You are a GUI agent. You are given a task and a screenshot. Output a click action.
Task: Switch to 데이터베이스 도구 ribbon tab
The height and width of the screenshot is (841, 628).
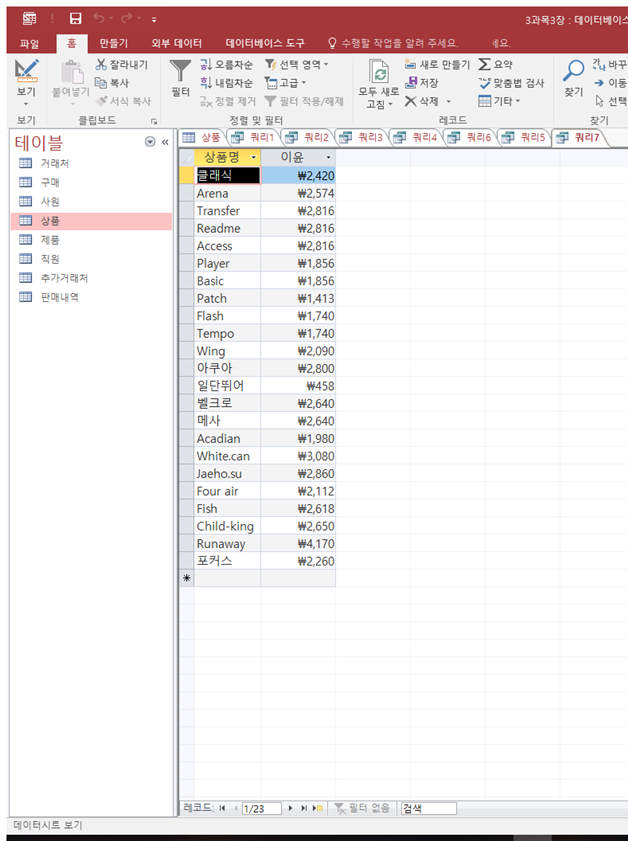pyautogui.click(x=265, y=43)
